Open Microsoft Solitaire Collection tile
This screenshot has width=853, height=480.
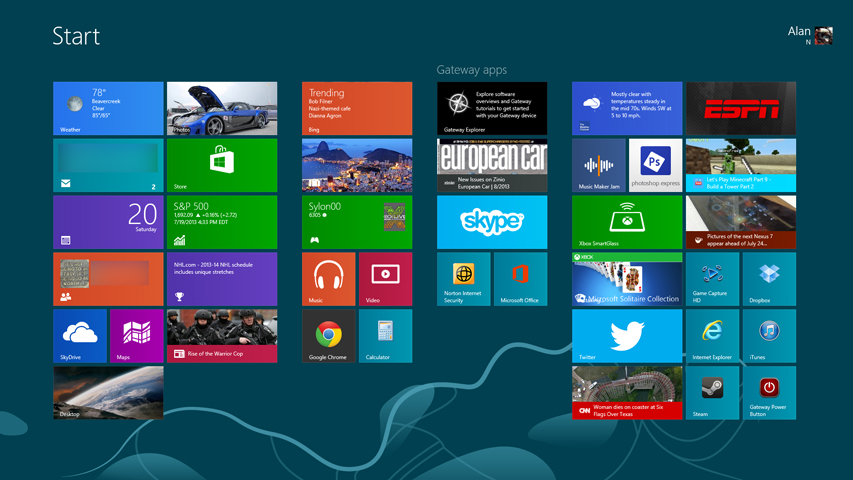(627, 279)
